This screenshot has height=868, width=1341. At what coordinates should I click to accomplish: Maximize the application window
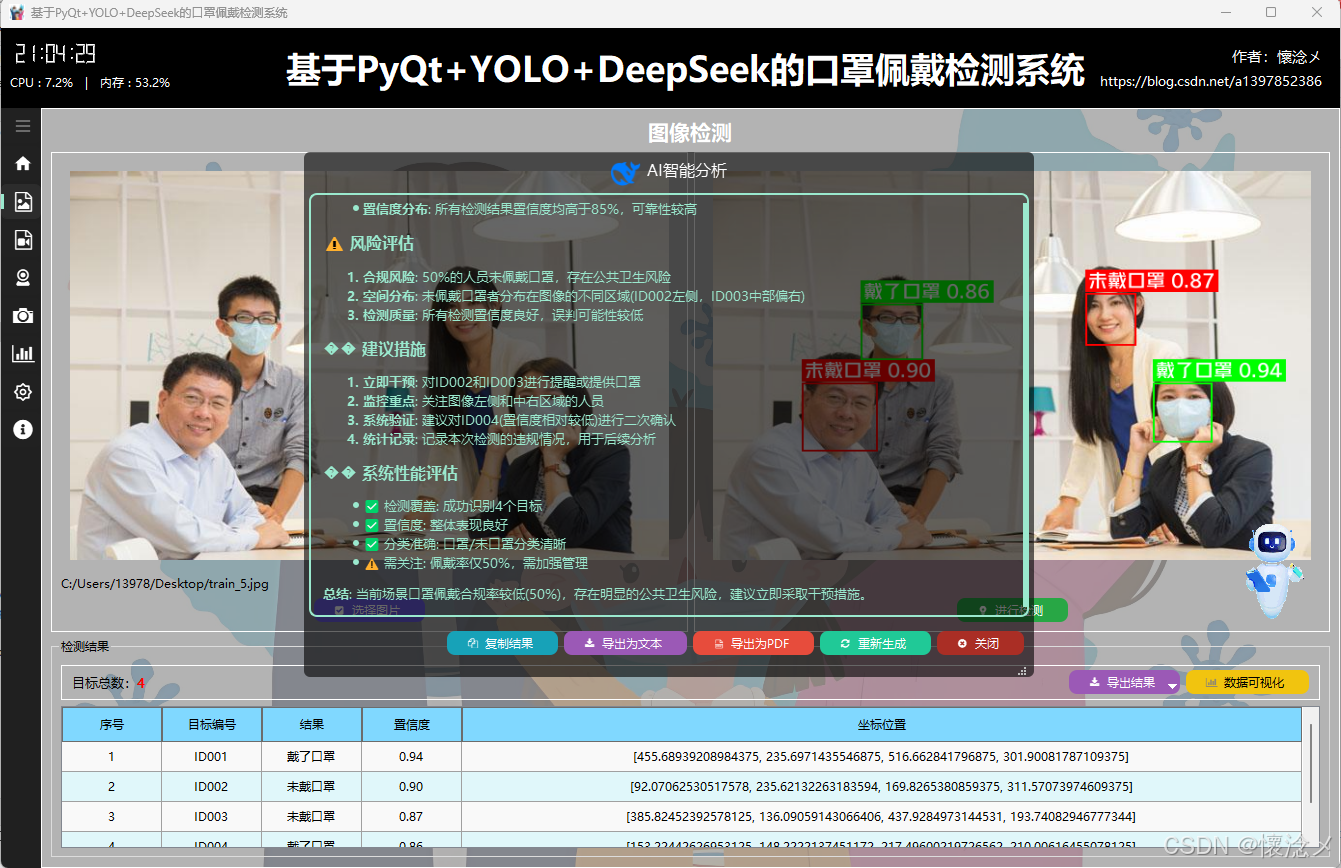coord(1271,13)
